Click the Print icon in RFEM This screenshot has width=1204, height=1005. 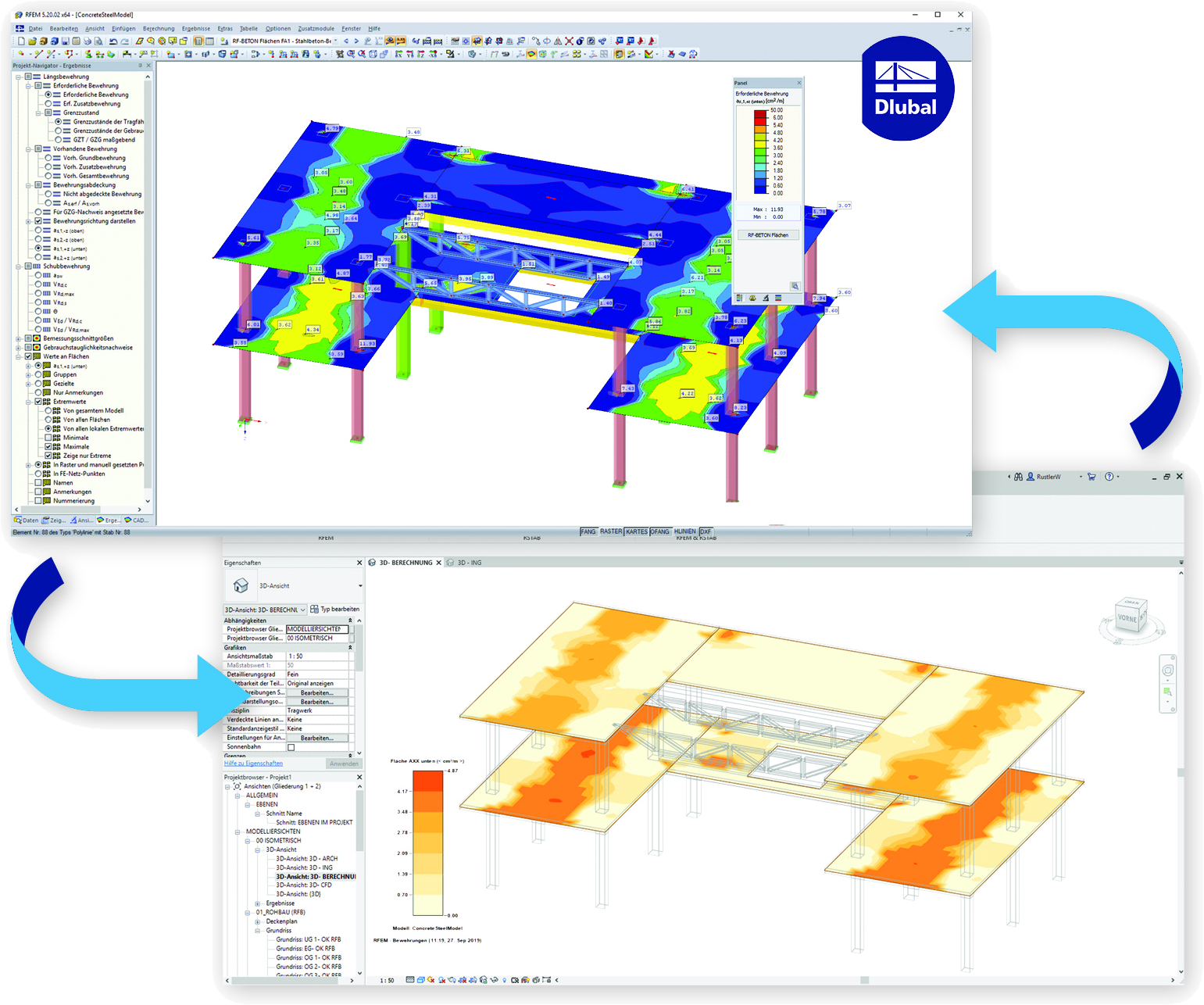[88, 41]
